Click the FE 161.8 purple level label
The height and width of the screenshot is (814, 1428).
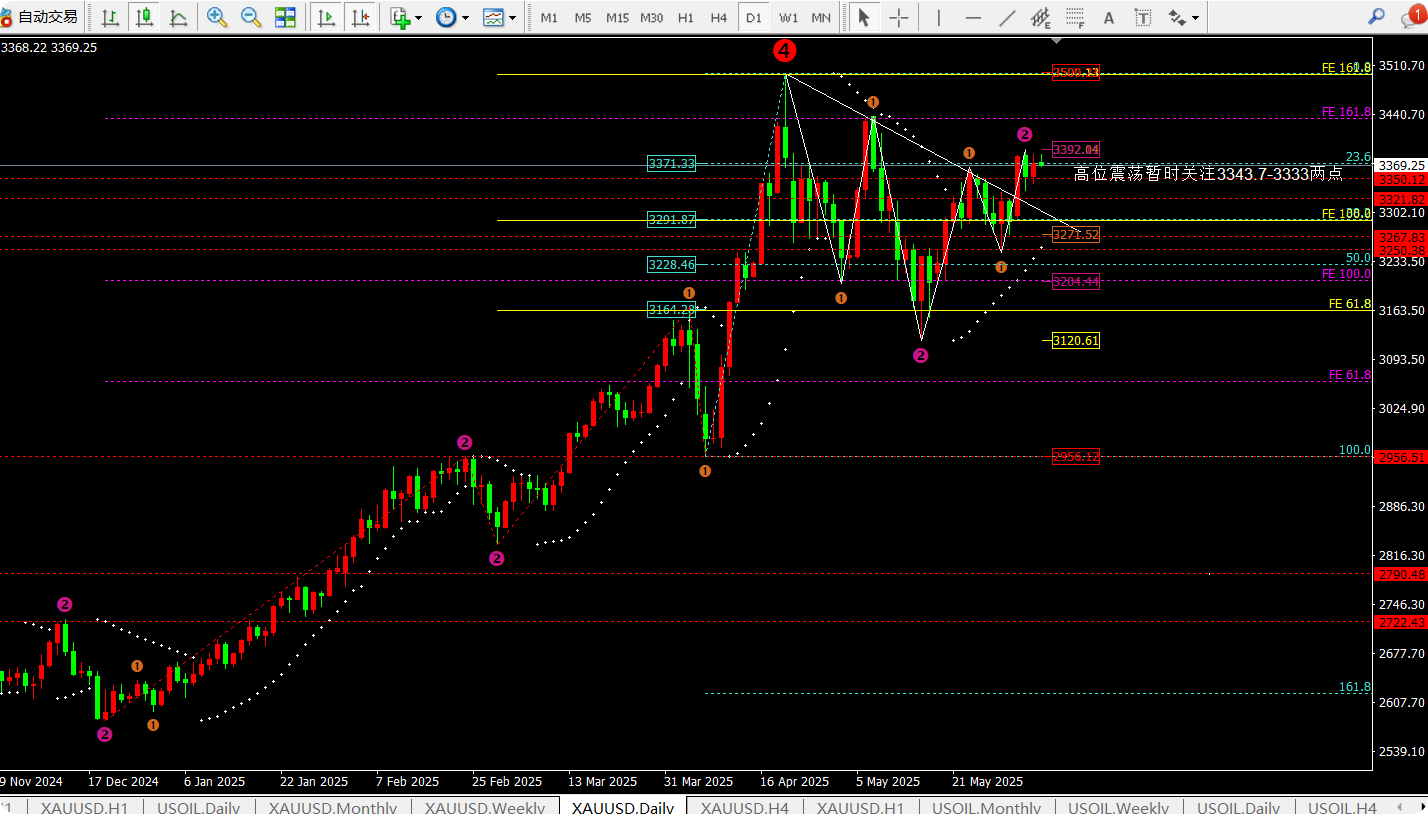1346,113
